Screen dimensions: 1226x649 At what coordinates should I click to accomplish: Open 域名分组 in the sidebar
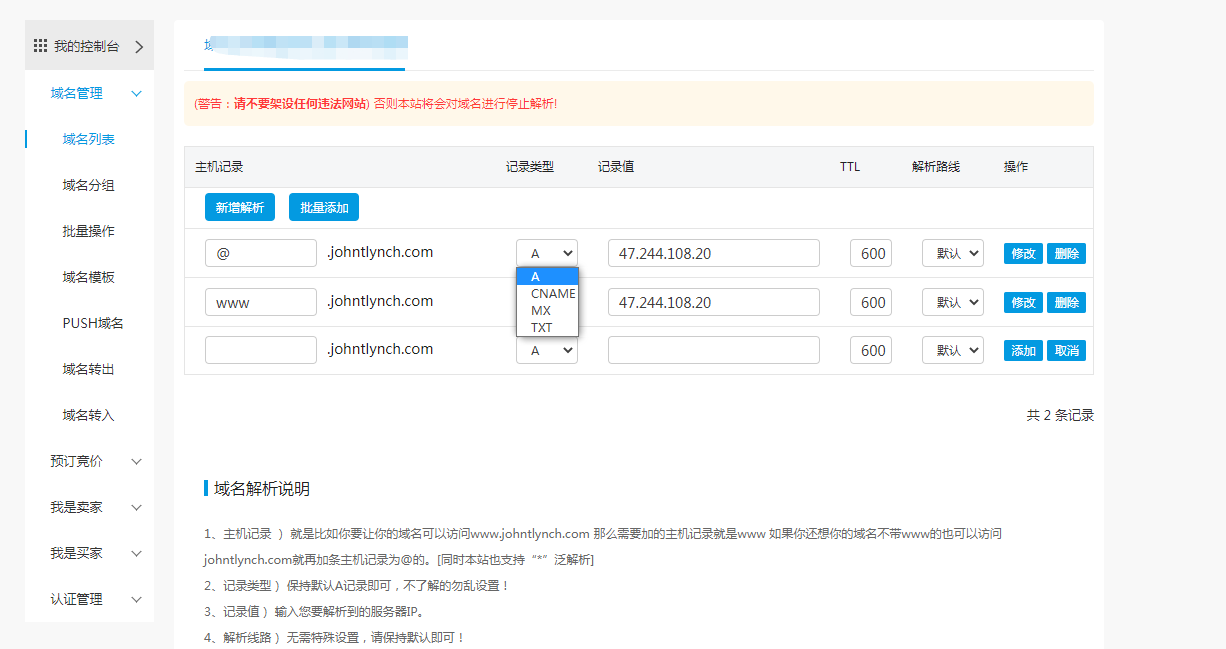coord(88,185)
